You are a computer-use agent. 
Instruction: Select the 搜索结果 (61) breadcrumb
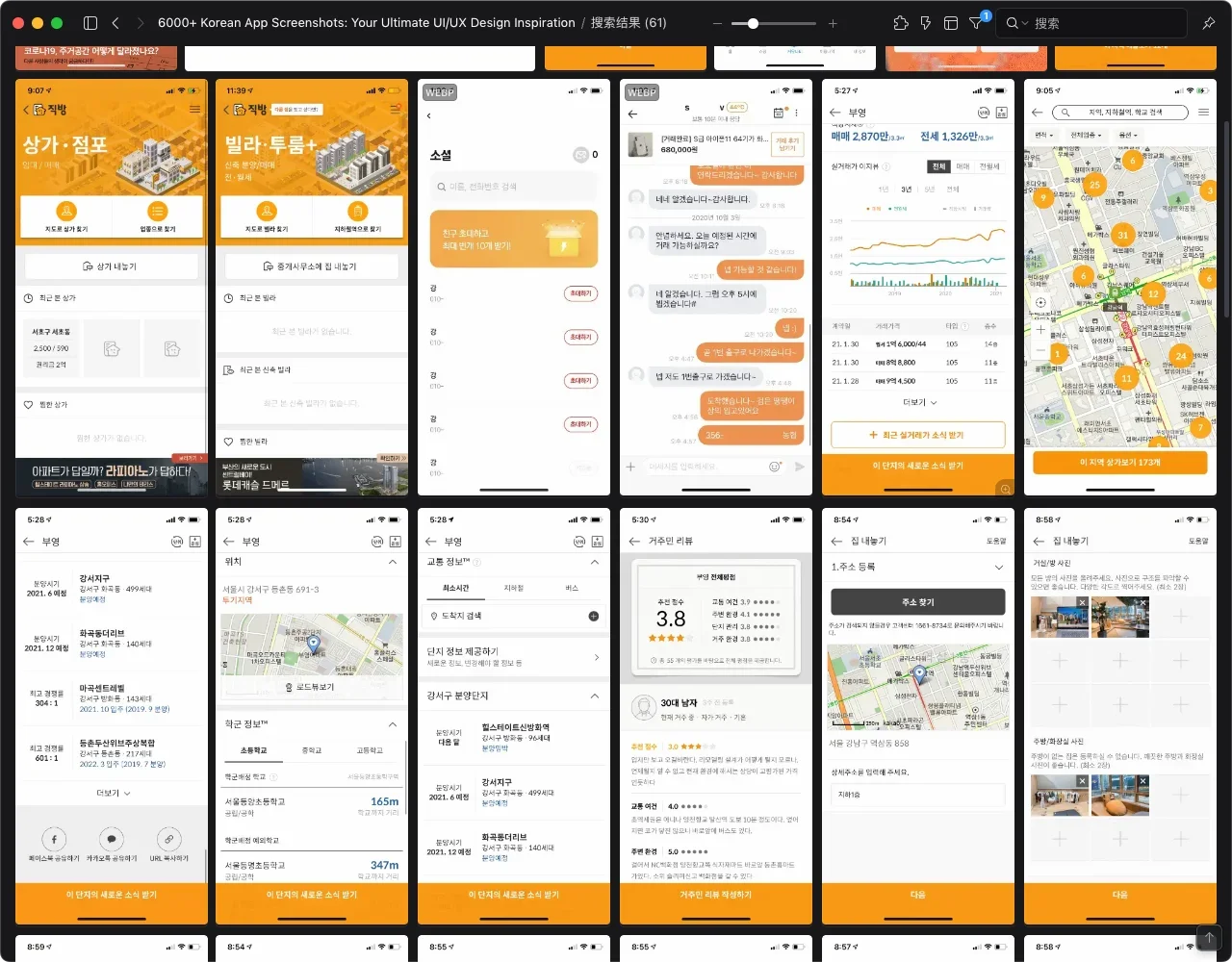click(x=628, y=23)
